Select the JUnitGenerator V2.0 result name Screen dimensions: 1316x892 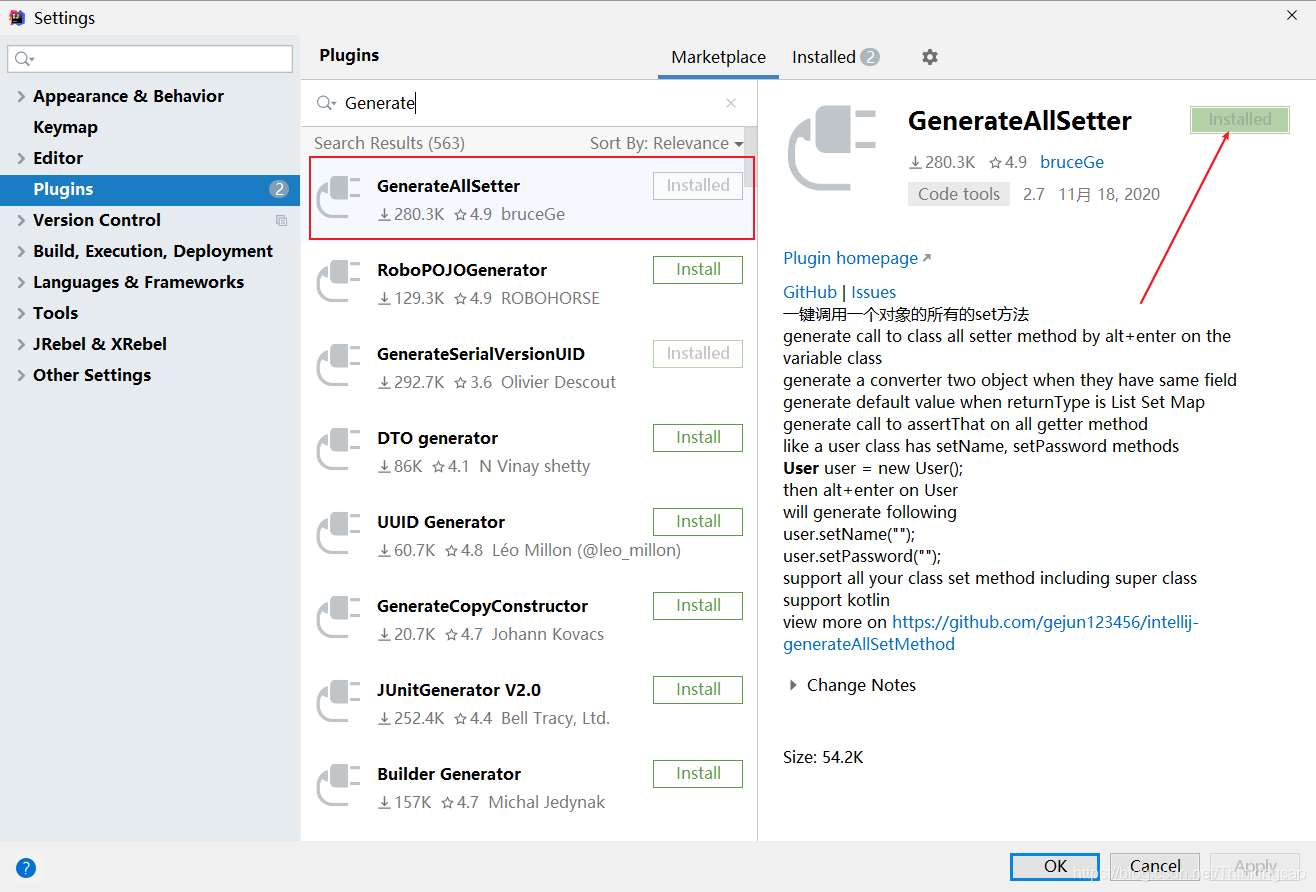(x=459, y=690)
